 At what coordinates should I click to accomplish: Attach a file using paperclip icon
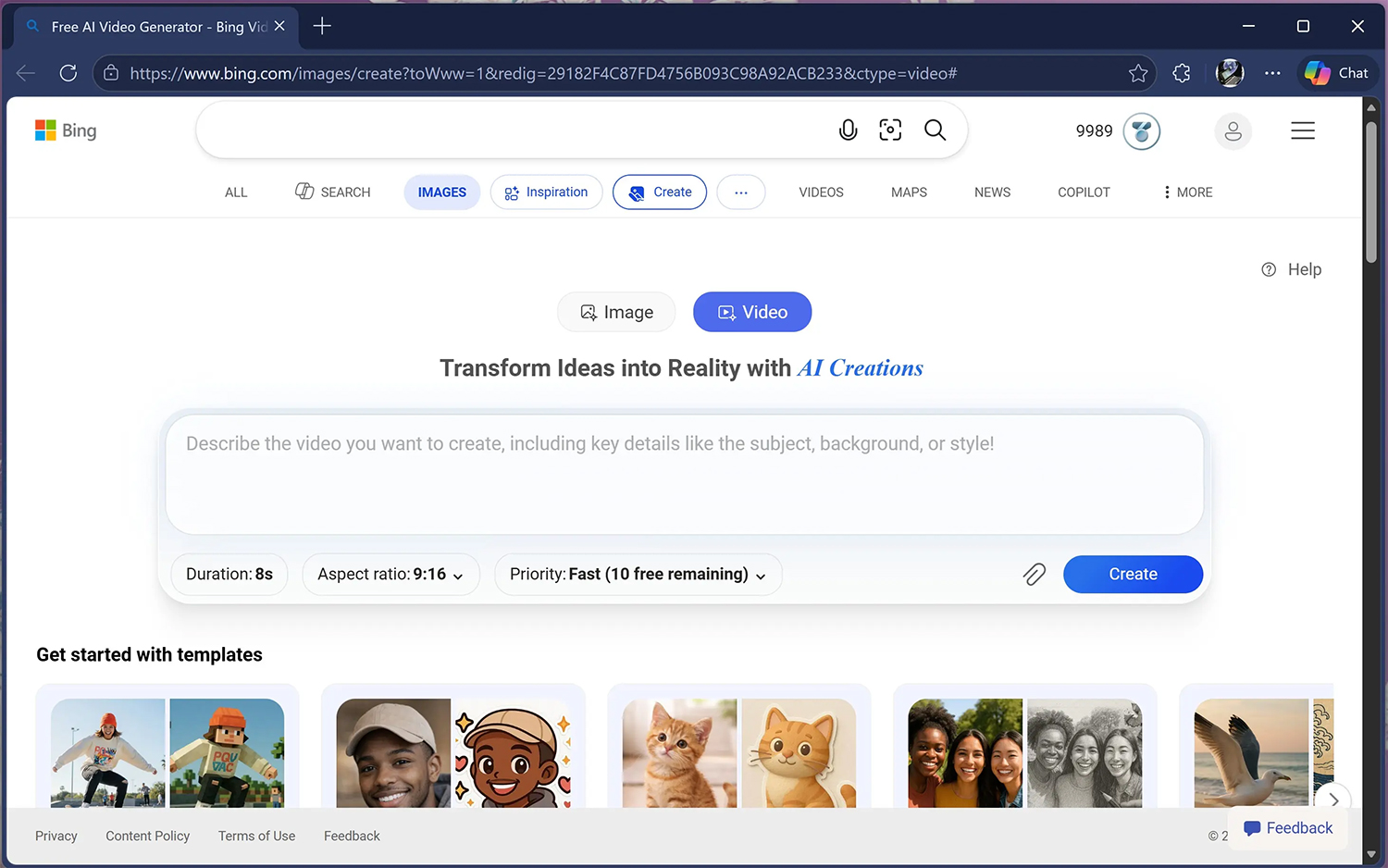tap(1034, 575)
